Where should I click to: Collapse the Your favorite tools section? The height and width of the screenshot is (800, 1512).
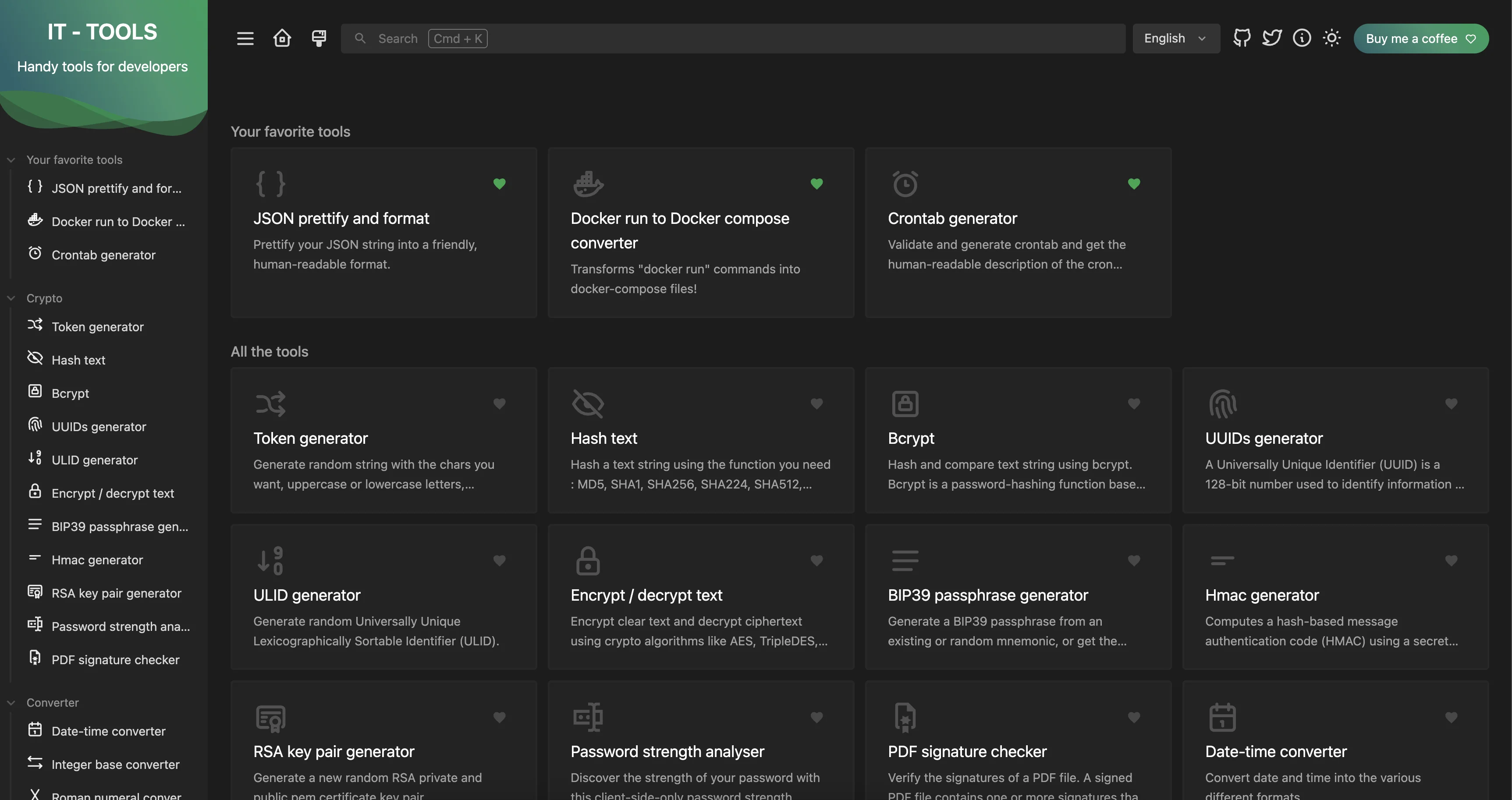tap(11, 159)
